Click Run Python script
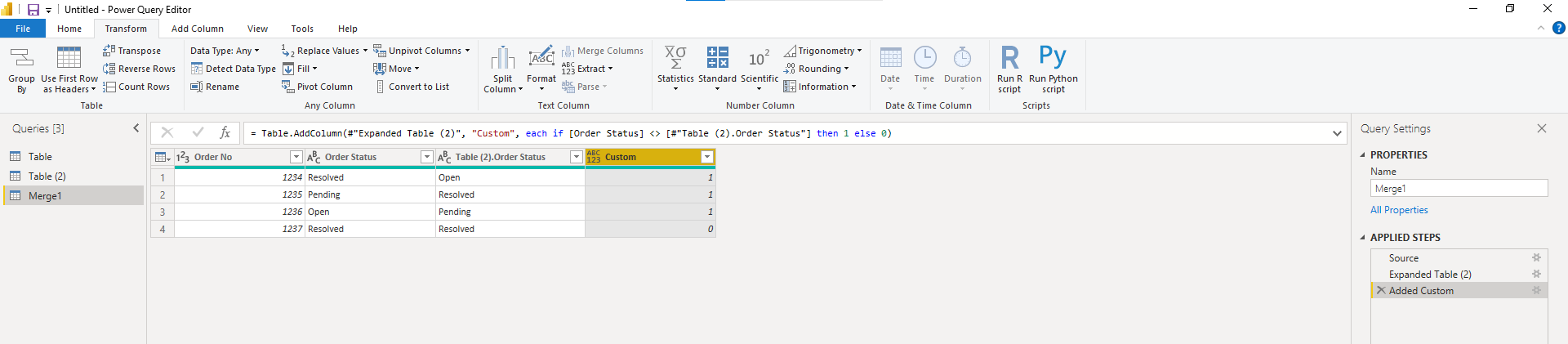 [x=1053, y=70]
